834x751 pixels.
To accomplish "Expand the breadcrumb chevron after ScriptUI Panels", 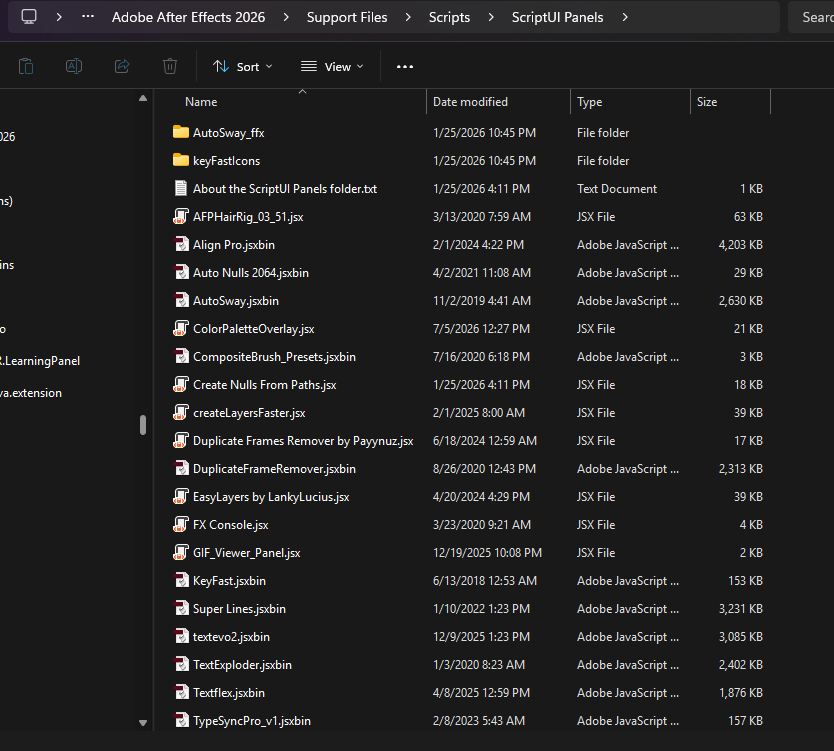I will 625,17.
